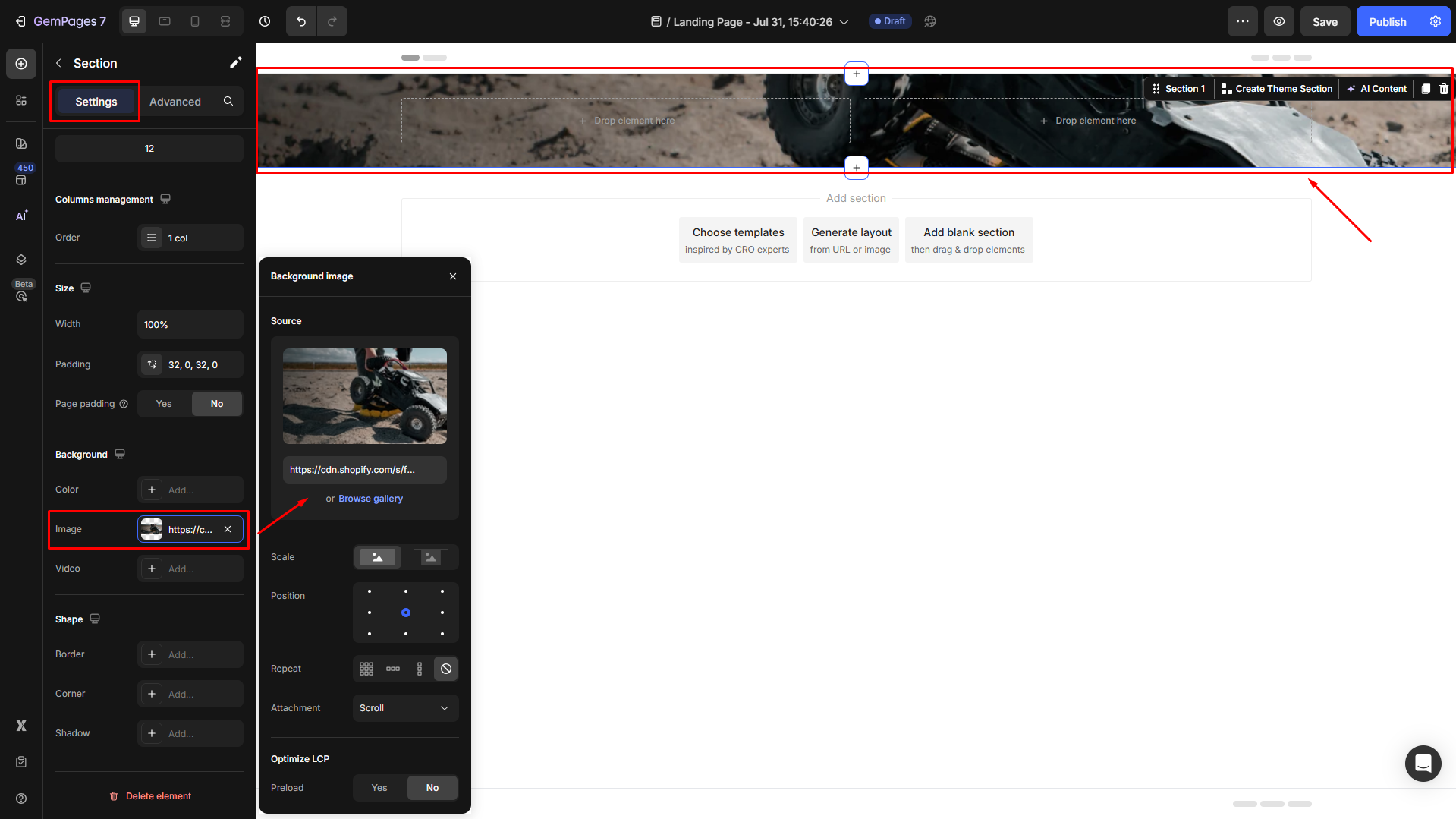Screen dimensions: 1456x819
Task: Enable Preload by choosing Yes
Action: coord(379,788)
